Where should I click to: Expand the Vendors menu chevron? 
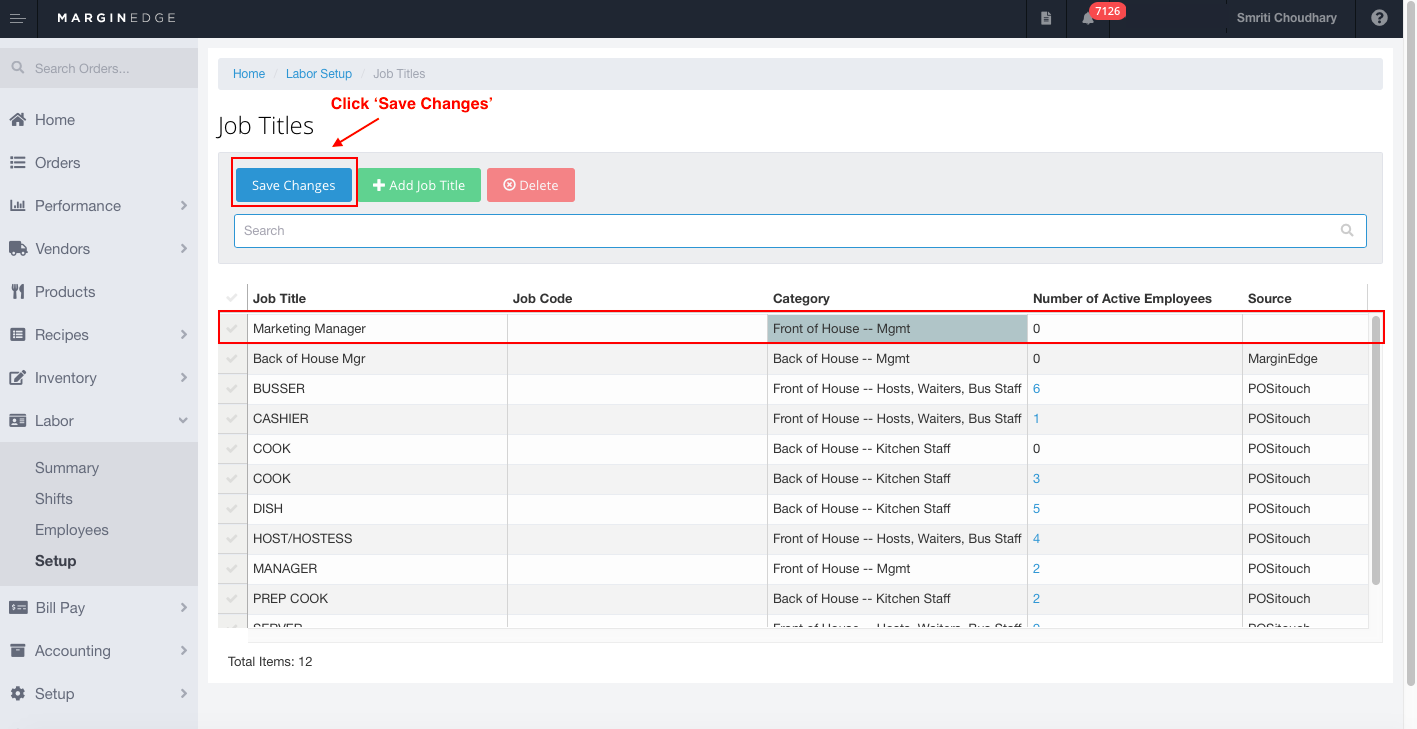[x=184, y=249]
